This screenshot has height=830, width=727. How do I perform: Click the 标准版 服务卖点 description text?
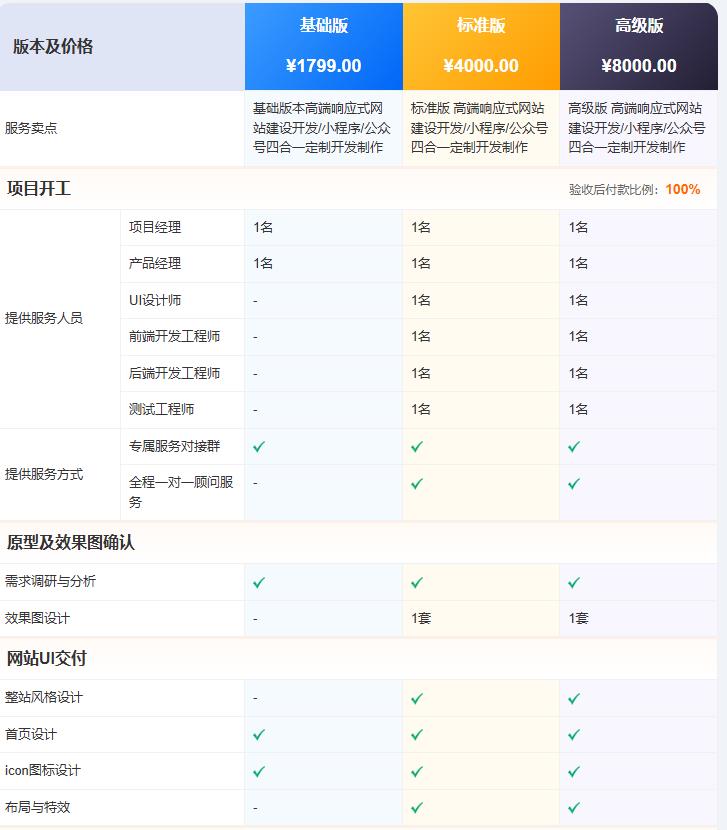(480, 128)
